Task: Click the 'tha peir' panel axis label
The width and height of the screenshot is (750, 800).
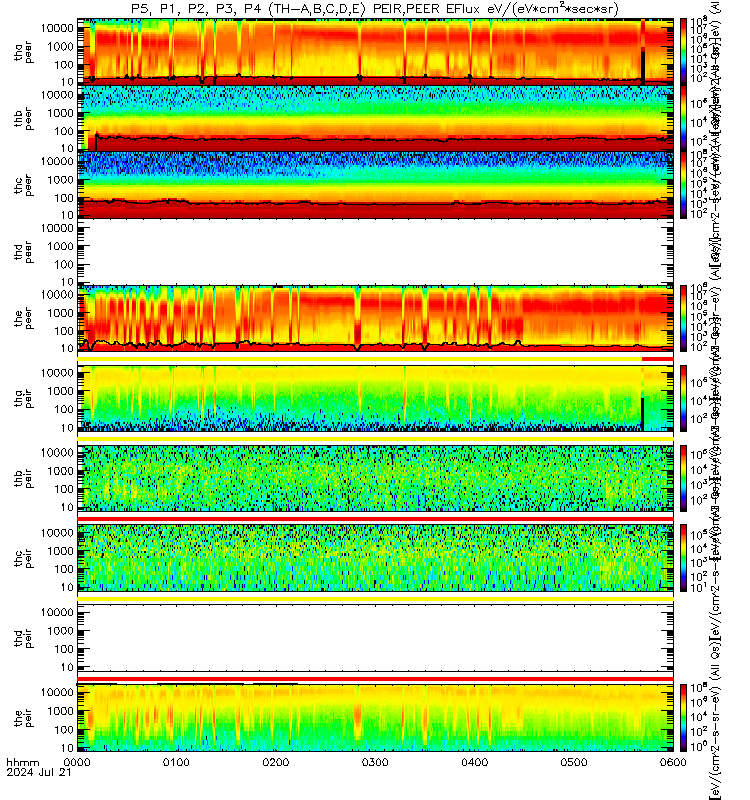Action: (23, 398)
